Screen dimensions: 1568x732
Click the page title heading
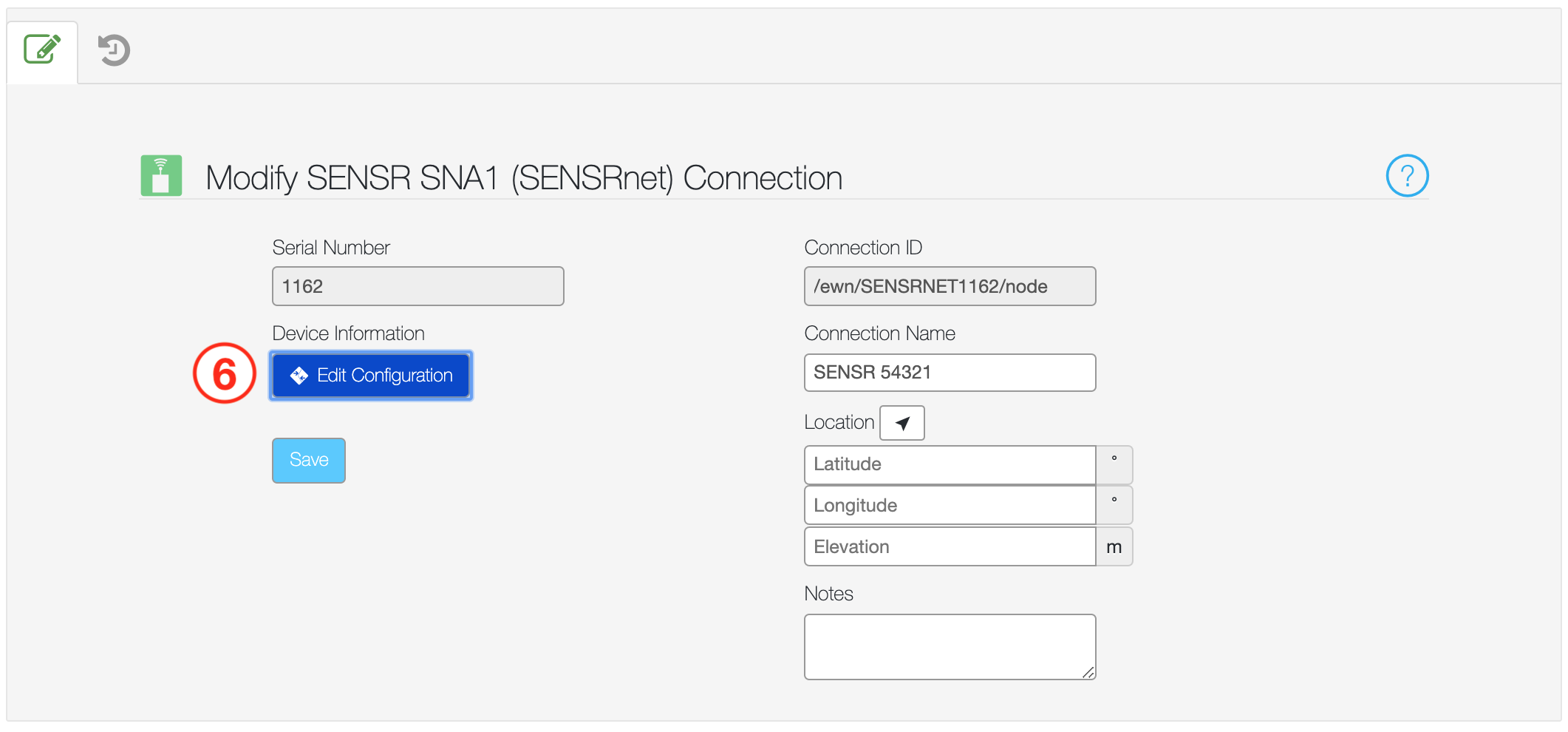[x=524, y=178]
